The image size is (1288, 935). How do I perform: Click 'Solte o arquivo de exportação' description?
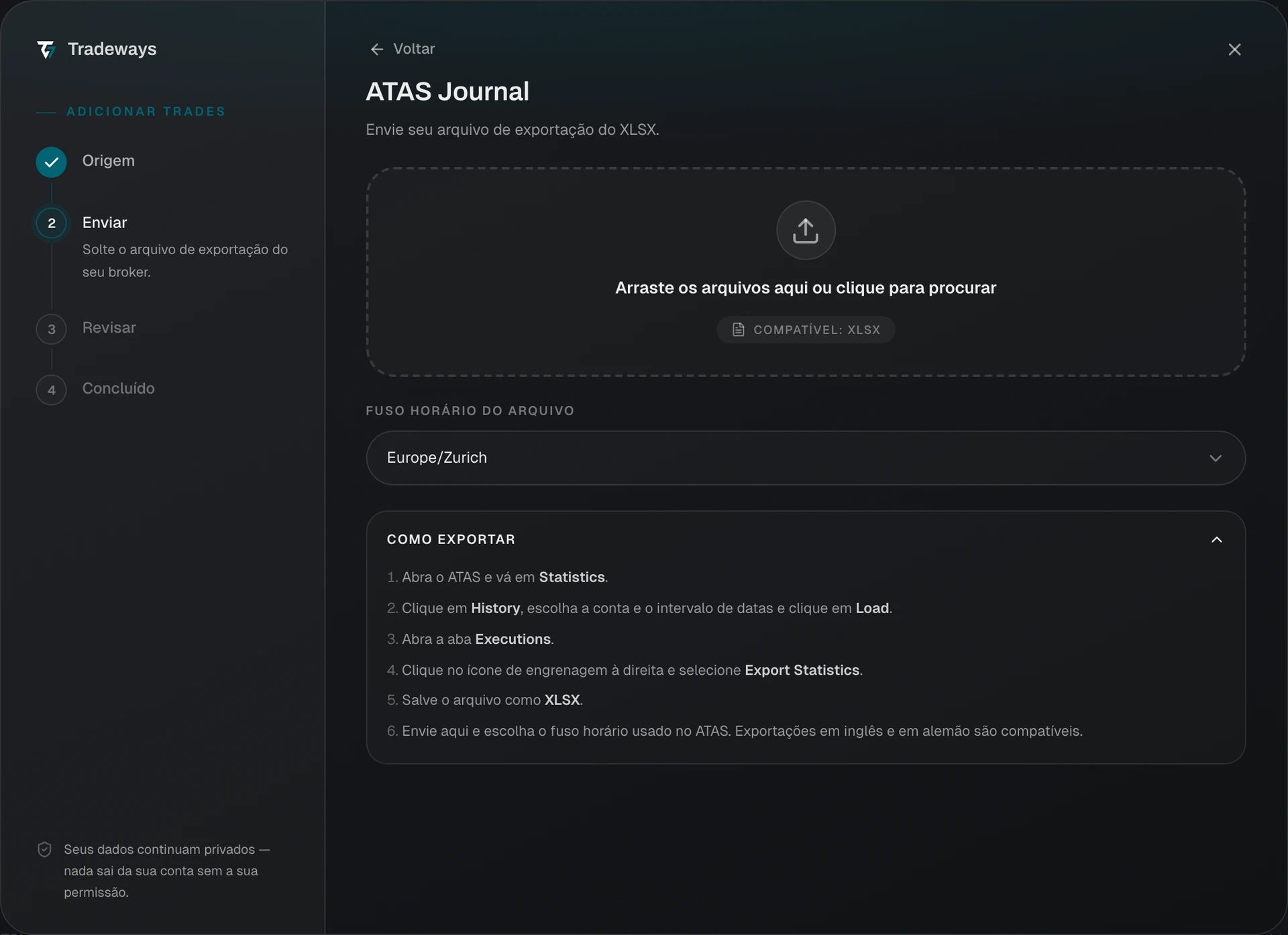pos(185,260)
